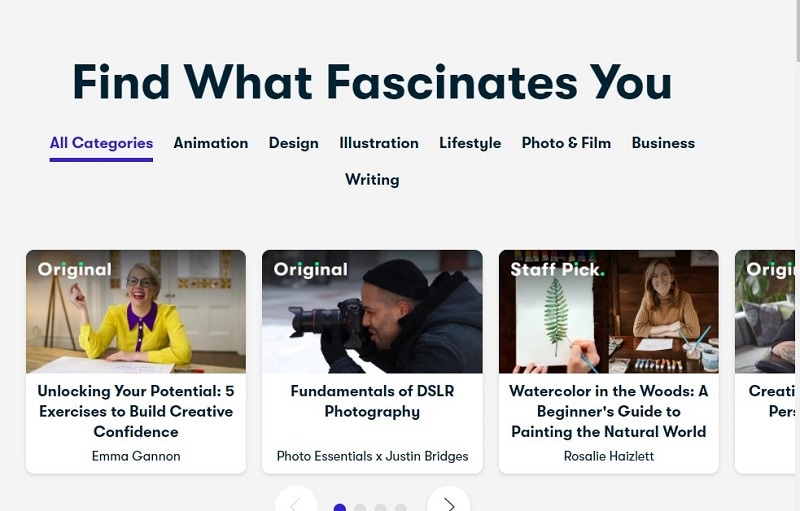The height and width of the screenshot is (511, 800).
Task: Show Illustration classes
Action: pos(378,143)
